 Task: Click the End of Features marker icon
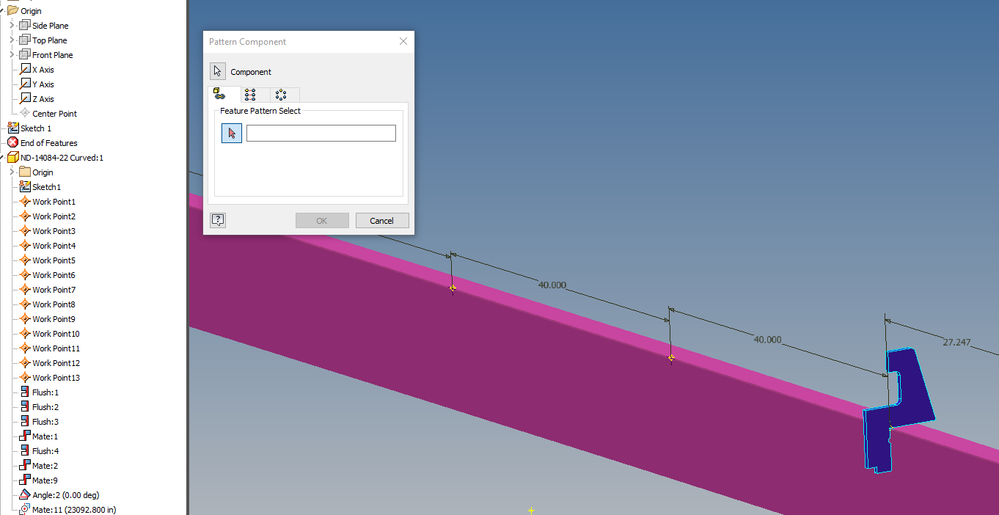coord(13,143)
